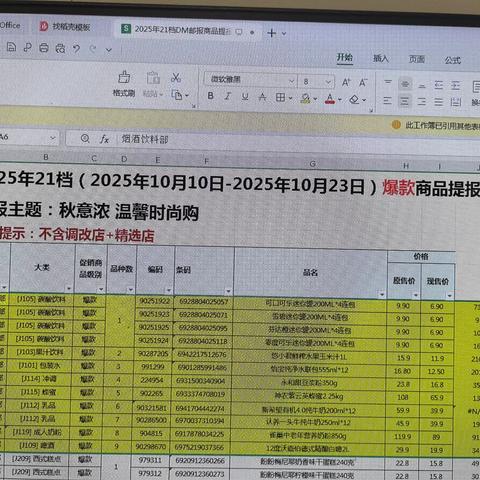
Task: Add a new tab with plus button
Action: [x=272, y=33]
